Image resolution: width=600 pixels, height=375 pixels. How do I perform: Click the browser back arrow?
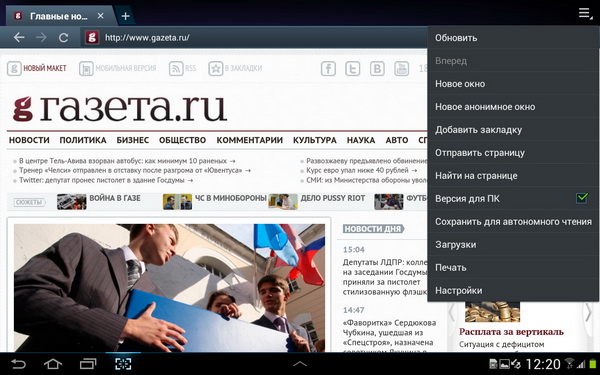(19, 38)
